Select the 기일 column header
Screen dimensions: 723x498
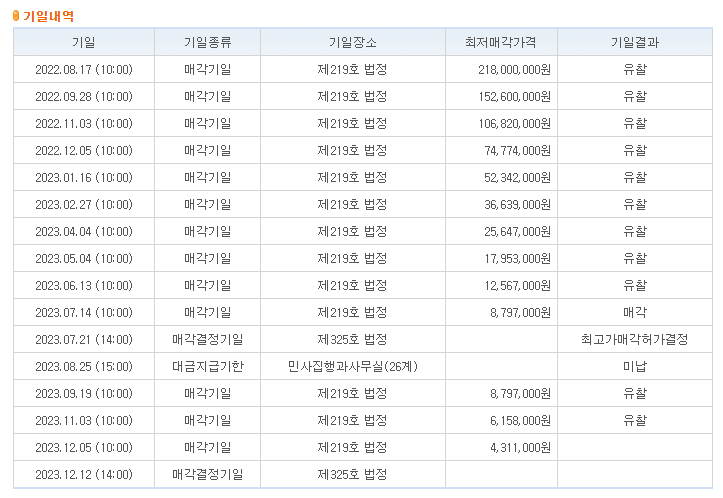(x=84, y=42)
